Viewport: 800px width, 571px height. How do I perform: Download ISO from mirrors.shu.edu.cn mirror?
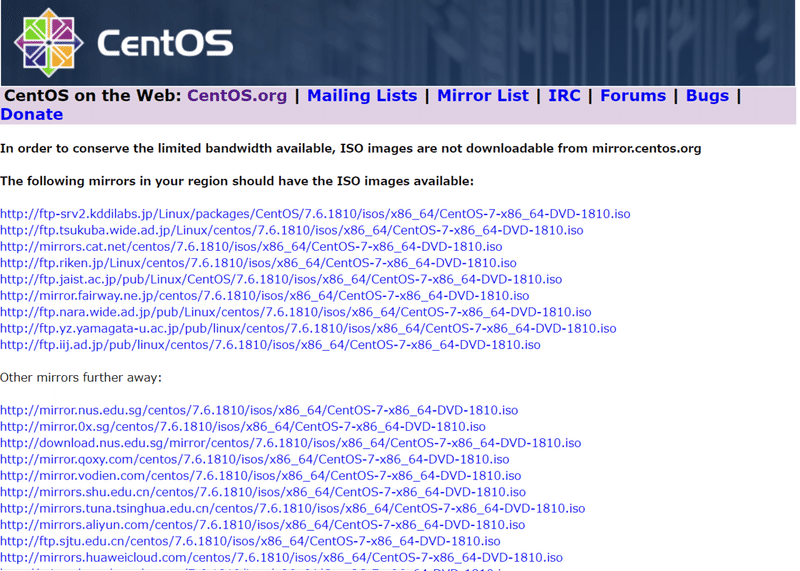263,492
